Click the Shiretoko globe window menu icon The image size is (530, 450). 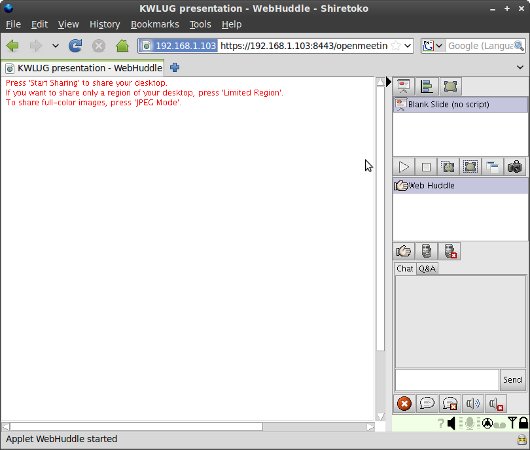8,8
